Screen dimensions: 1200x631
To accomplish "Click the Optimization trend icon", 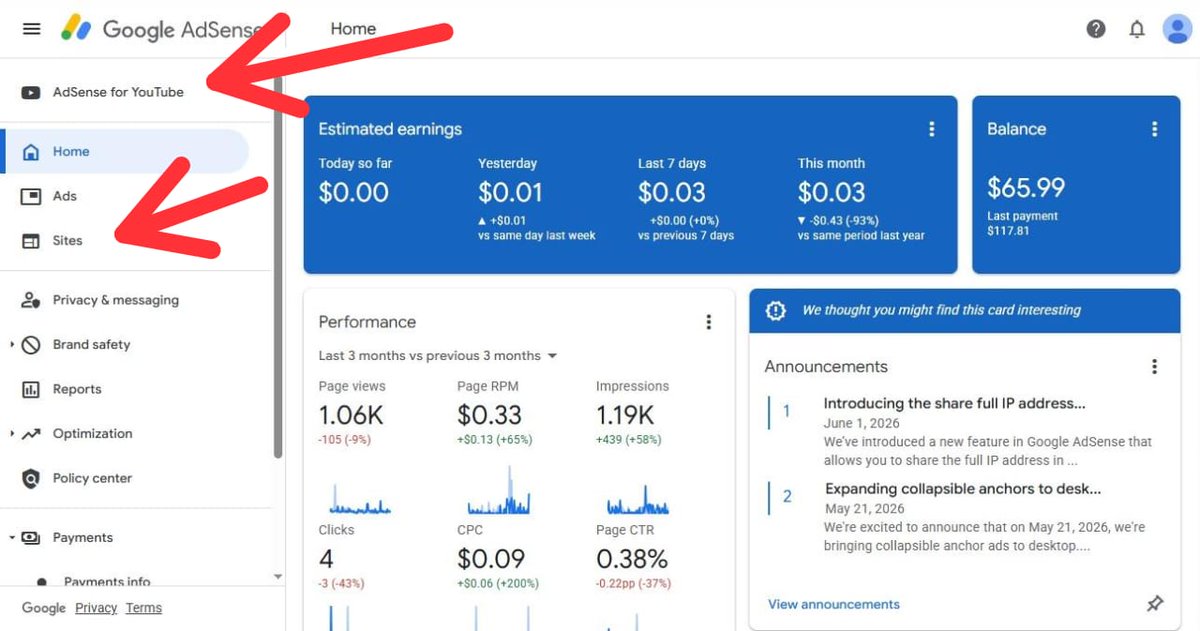I will pos(31,434).
